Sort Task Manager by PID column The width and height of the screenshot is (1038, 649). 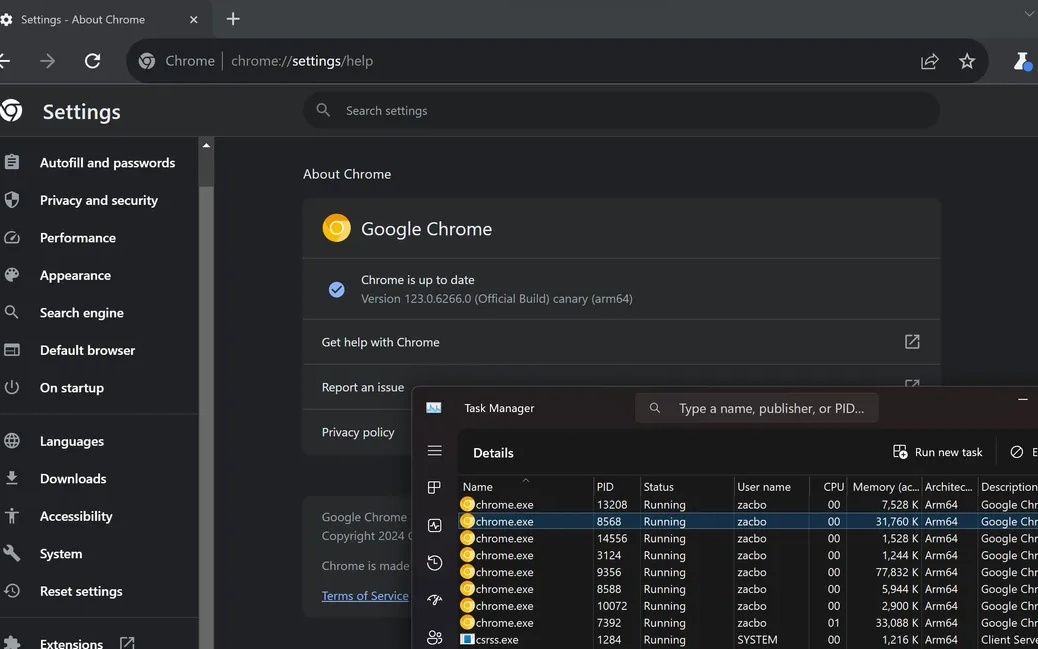pos(616,487)
